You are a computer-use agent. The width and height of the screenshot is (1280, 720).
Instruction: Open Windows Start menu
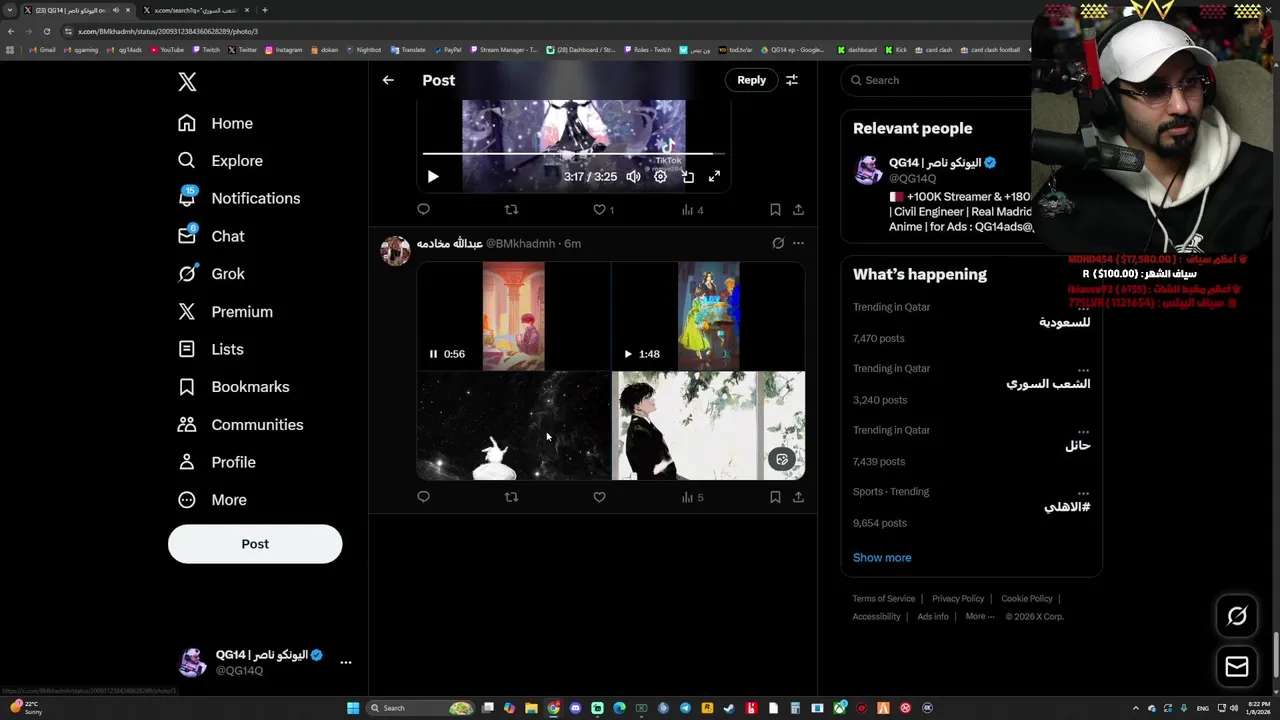(353, 708)
